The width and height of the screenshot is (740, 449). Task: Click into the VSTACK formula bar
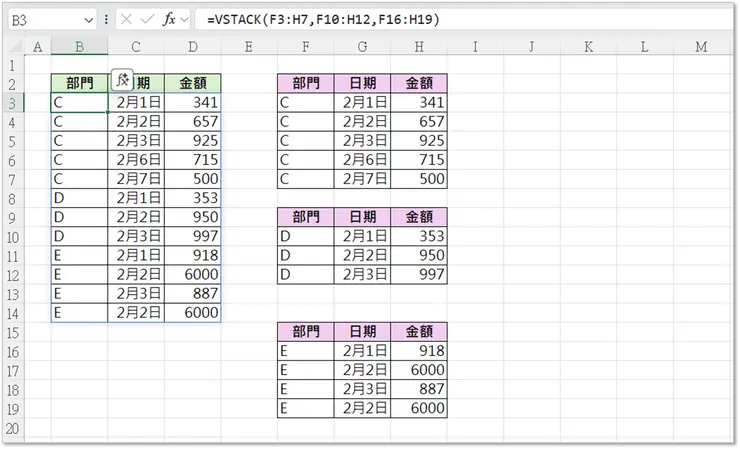(464, 20)
